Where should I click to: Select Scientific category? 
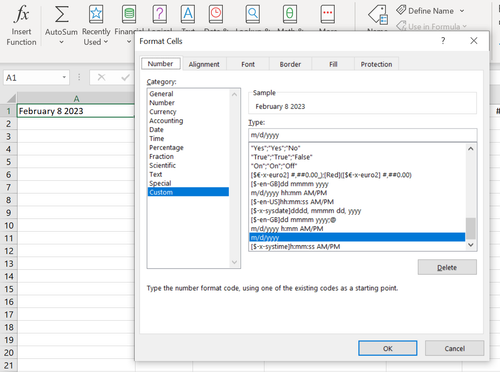coord(188,165)
